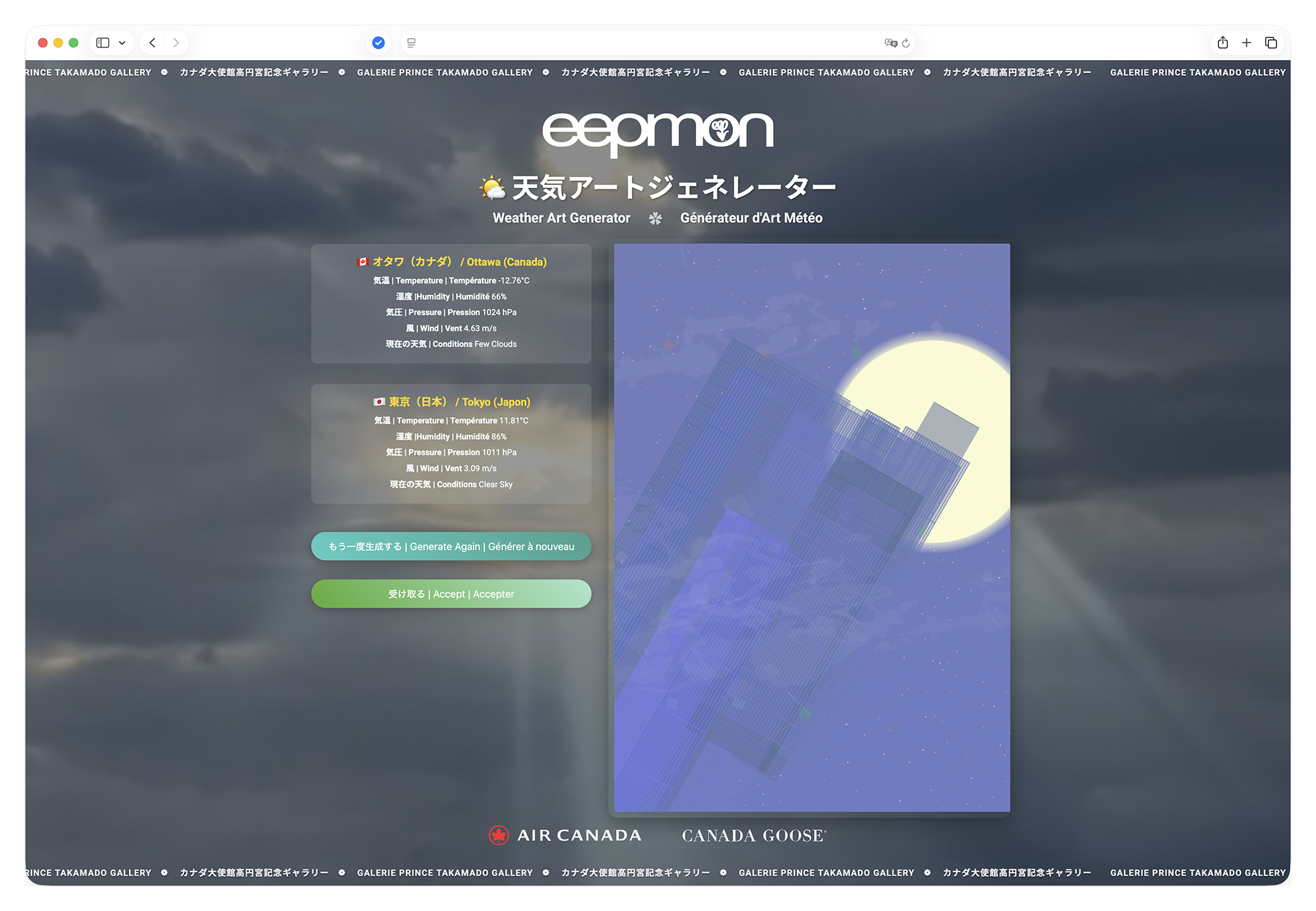Toggle the Safari sidebar icon
This screenshot has width=1316, height=911.
(x=102, y=43)
